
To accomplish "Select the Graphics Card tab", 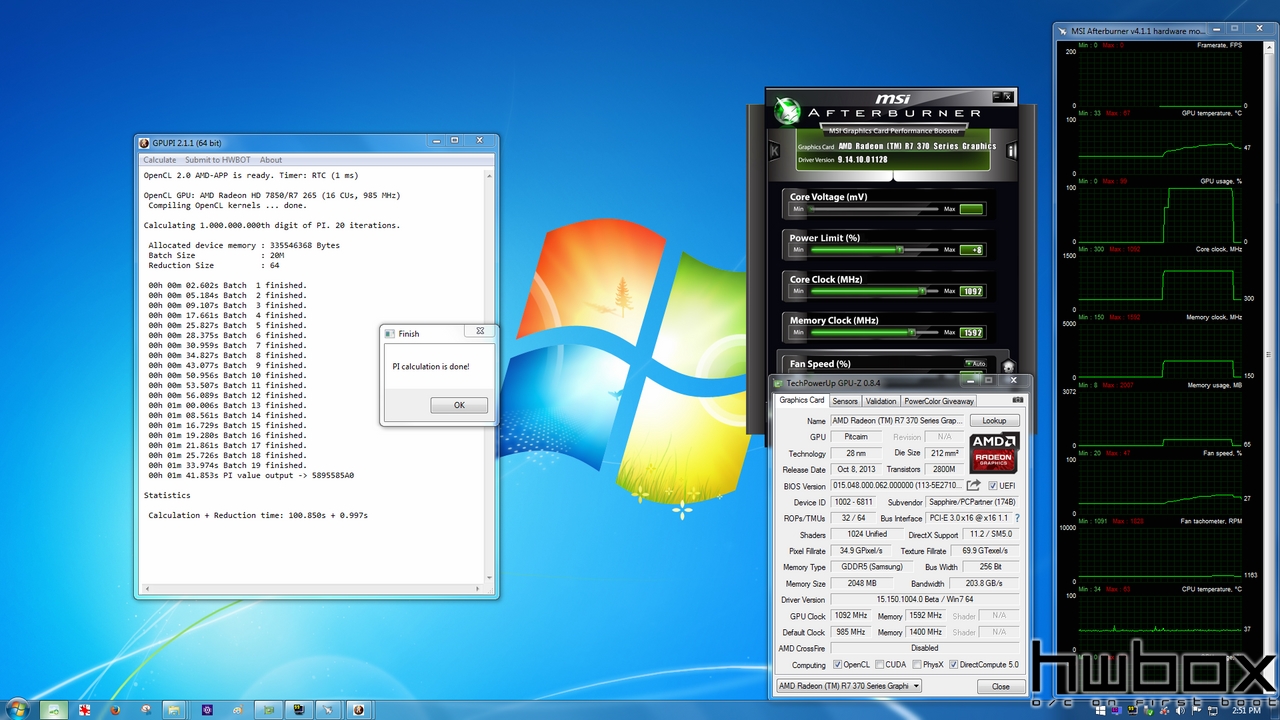I will 802,400.
